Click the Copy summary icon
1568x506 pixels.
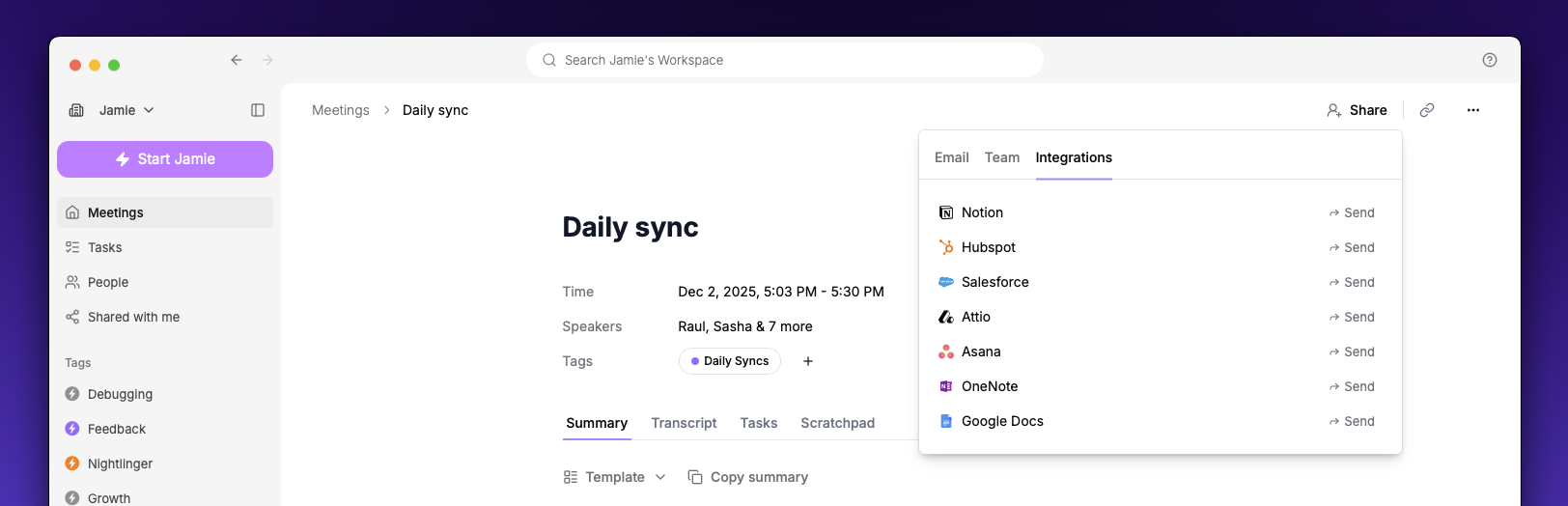(x=695, y=477)
